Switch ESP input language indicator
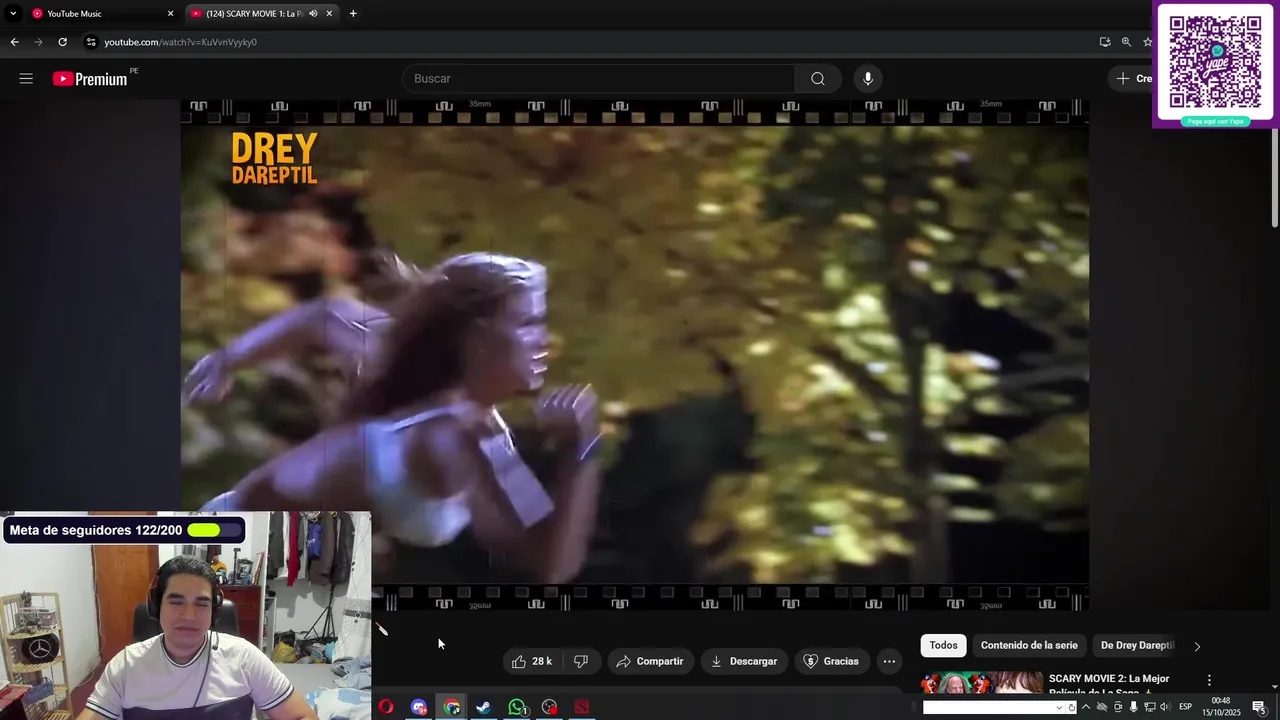The width and height of the screenshot is (1280, 720). point(1186,707)
